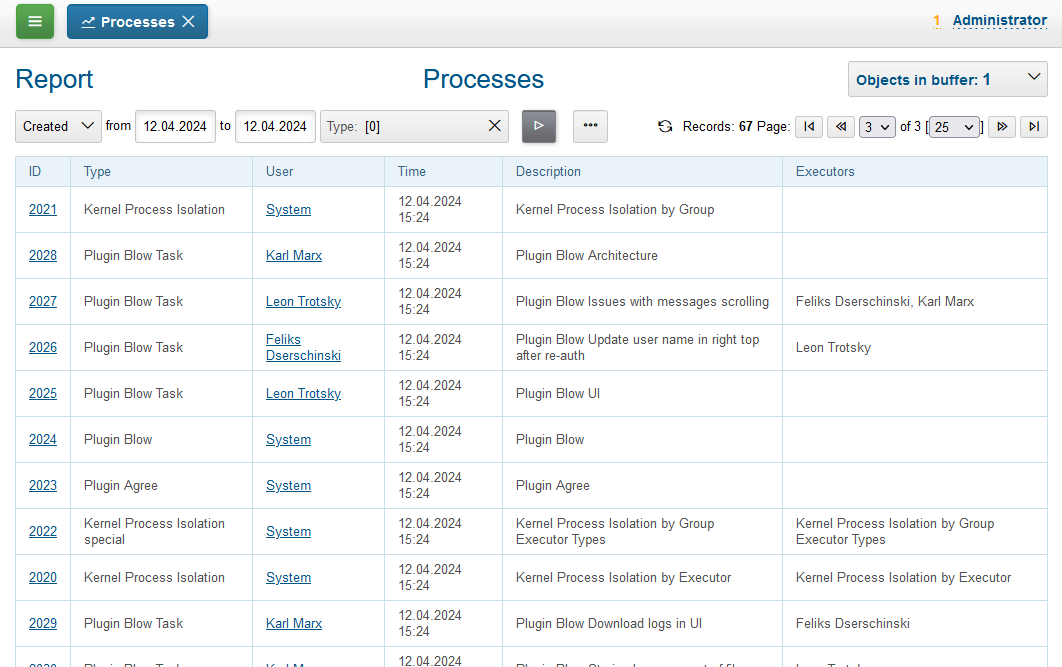Clear the Type filter with the X

(x=495, y=126)
